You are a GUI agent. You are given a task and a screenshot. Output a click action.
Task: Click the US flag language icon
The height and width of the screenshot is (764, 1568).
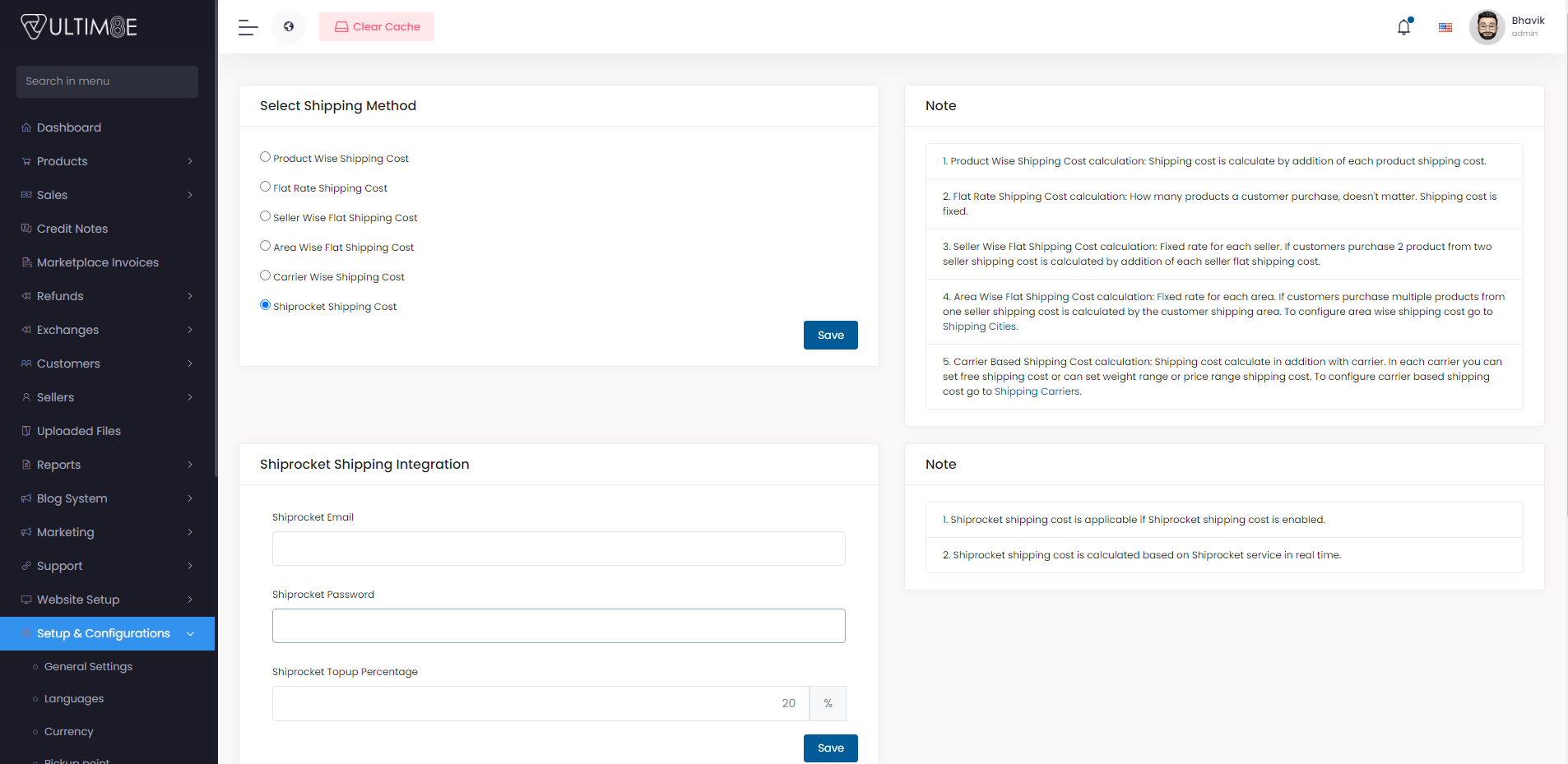coord(1445,28)
